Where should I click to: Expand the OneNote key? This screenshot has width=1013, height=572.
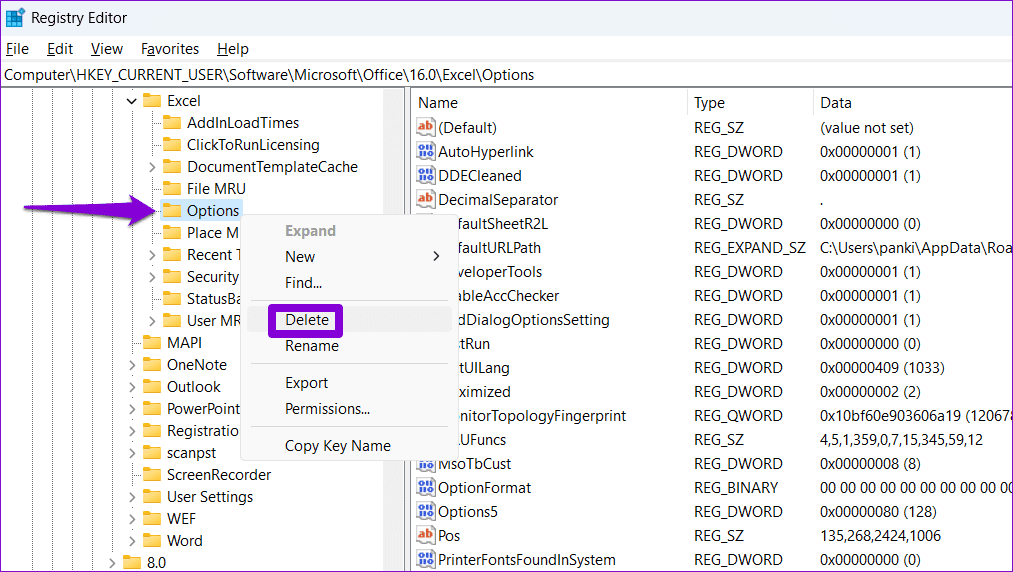tap(132, 365)
